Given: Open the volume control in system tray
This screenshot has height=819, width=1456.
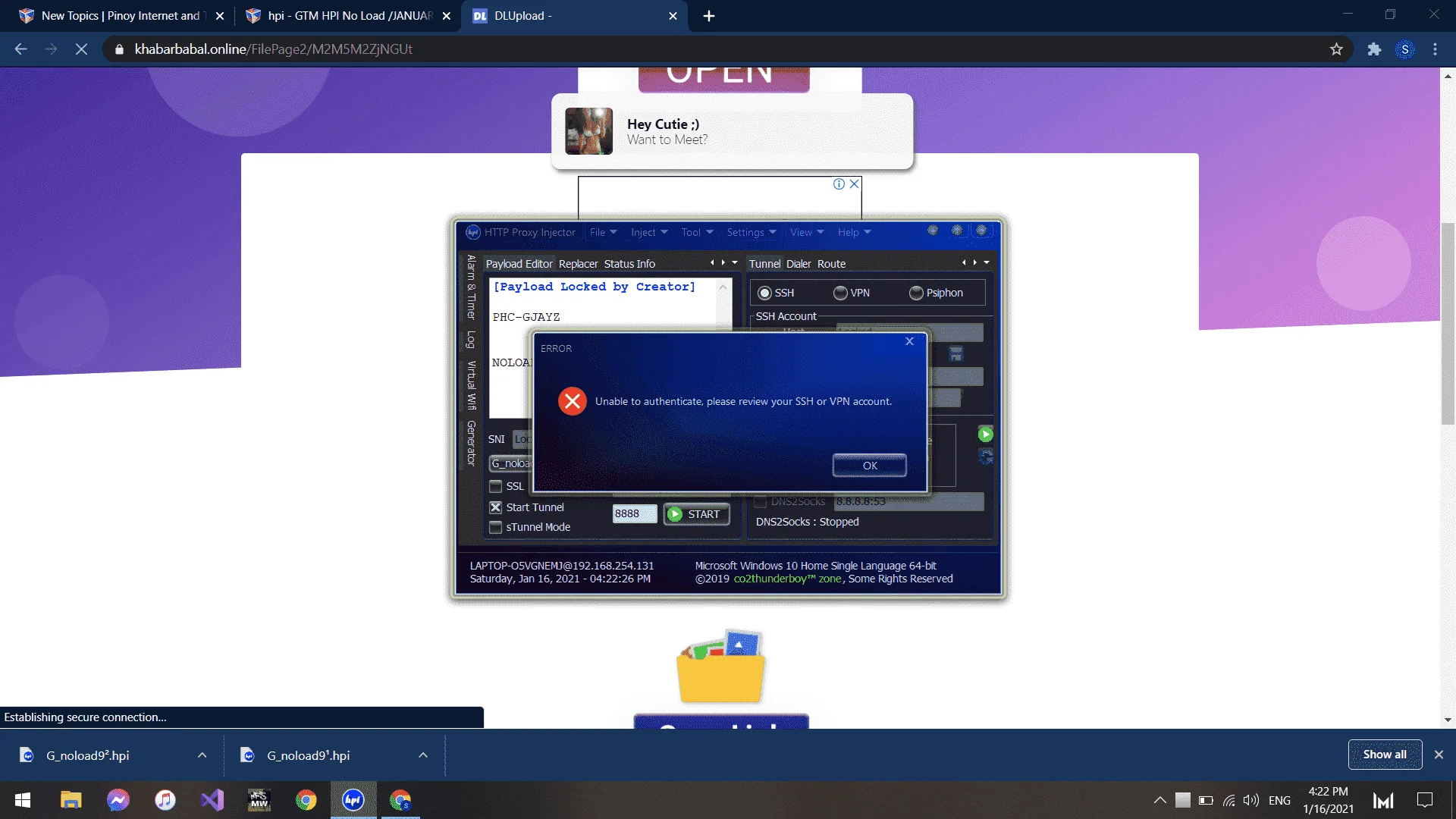Looking at the screenshot, I should 1250,800.
